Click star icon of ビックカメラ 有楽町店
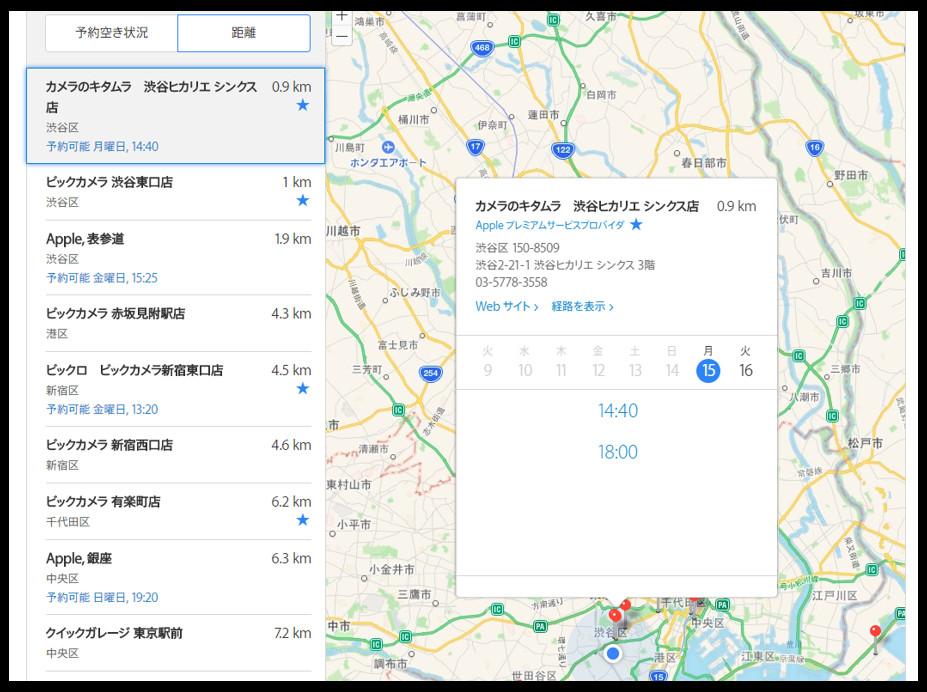 [303, 519]
